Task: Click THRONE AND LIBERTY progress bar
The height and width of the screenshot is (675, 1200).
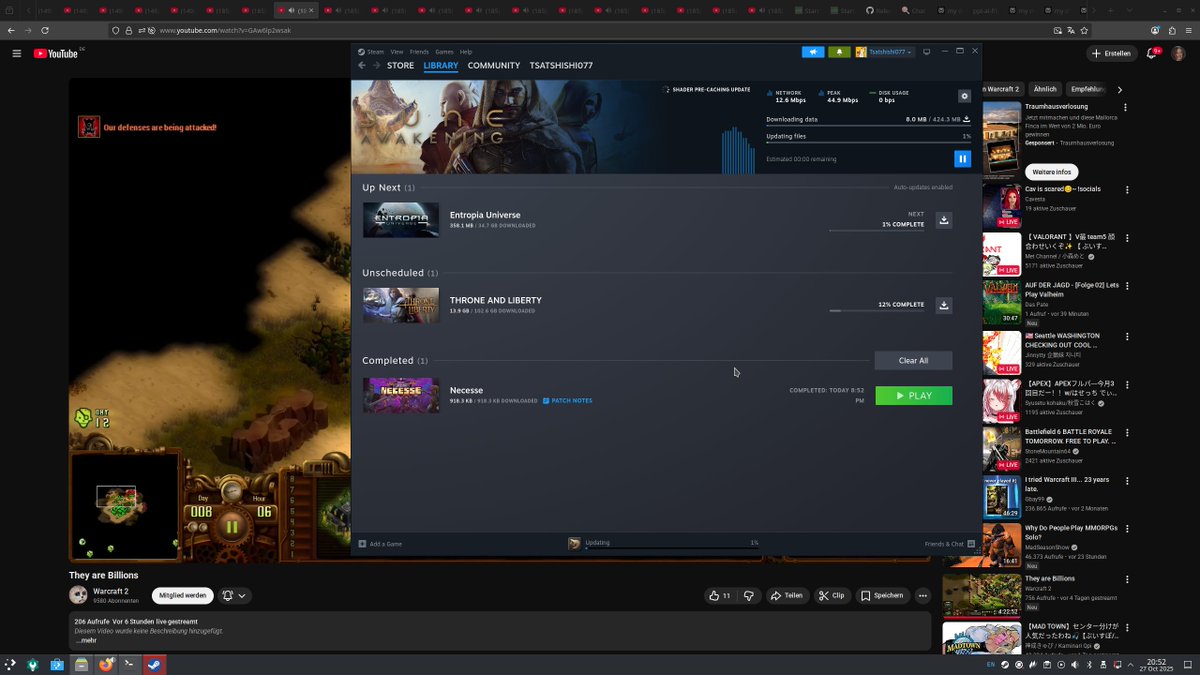Action: (x=877, y=311)
